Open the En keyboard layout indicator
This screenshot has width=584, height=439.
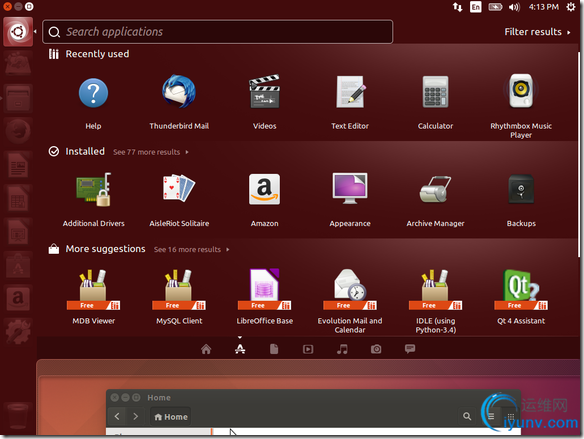[476, 7]
